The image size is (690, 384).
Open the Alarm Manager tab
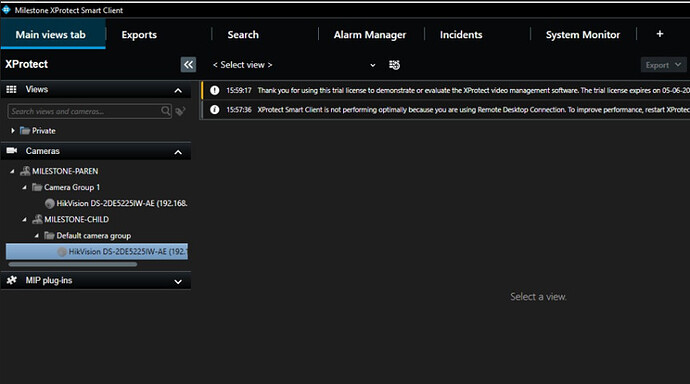tap(370, 35)
